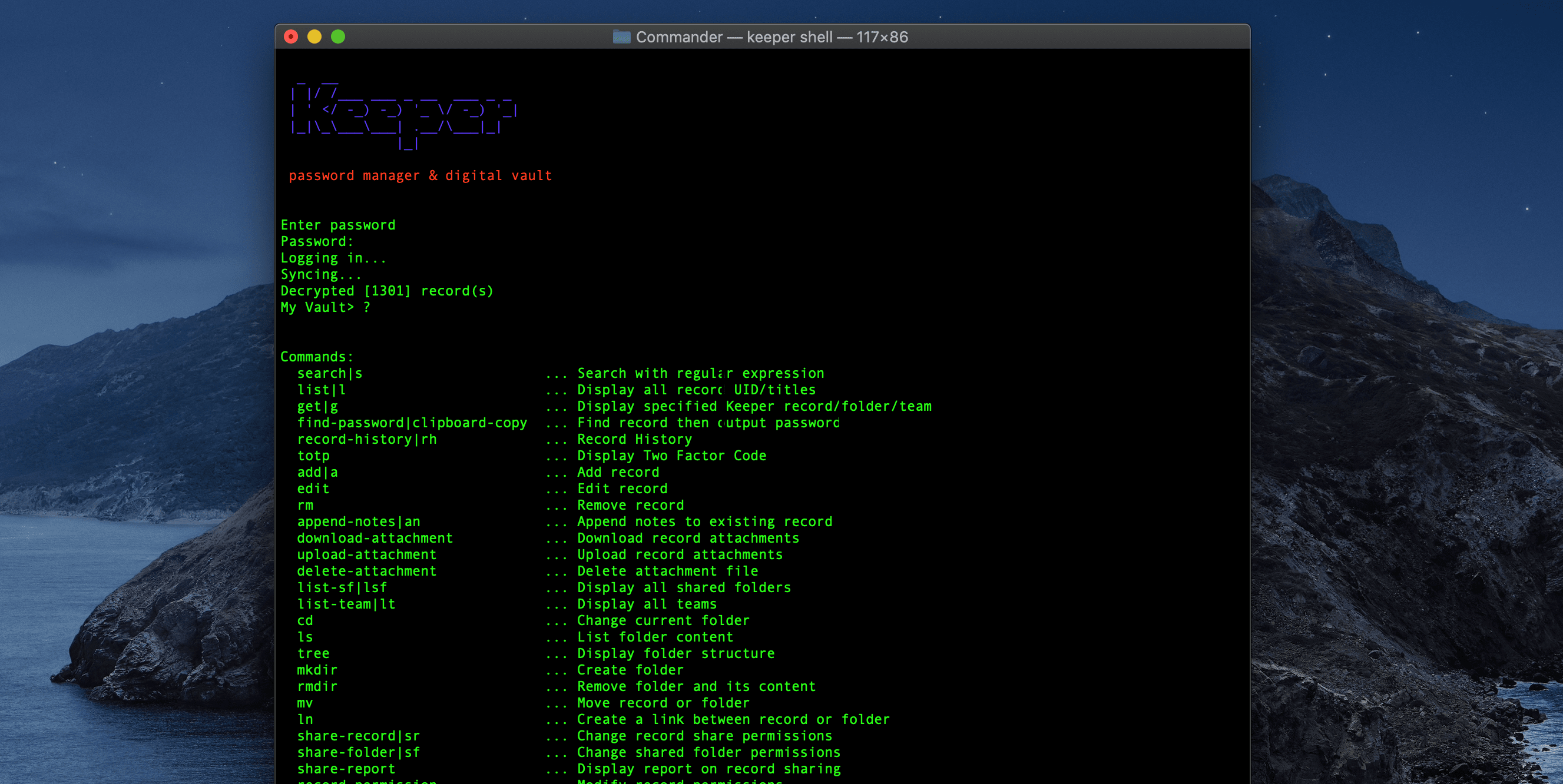Click 'Create a link between record or folder'
Viewport: 1563px width, 784px height.
click(734, 720)
